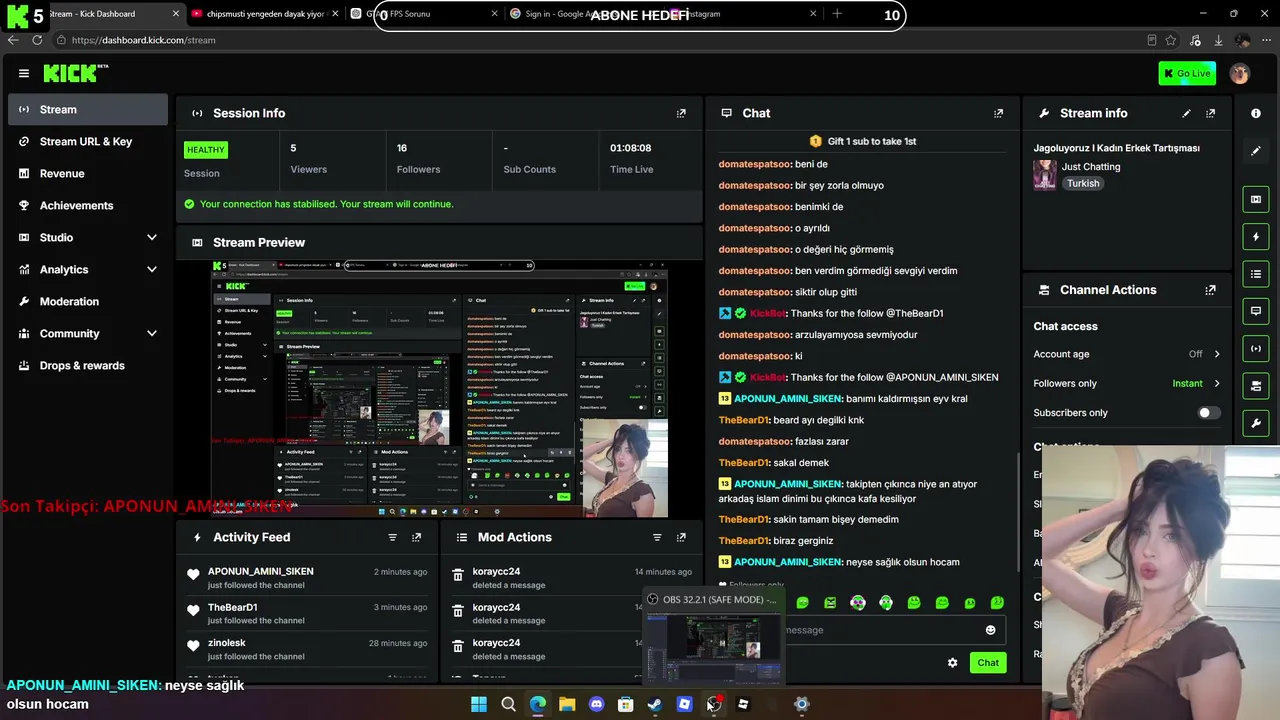Image resolution: width=1280 pixels, height=720 pixels.
Task: Toggle the Activity Feed lightning widget in the sidebar
Action: click(x=1256, y=237)
